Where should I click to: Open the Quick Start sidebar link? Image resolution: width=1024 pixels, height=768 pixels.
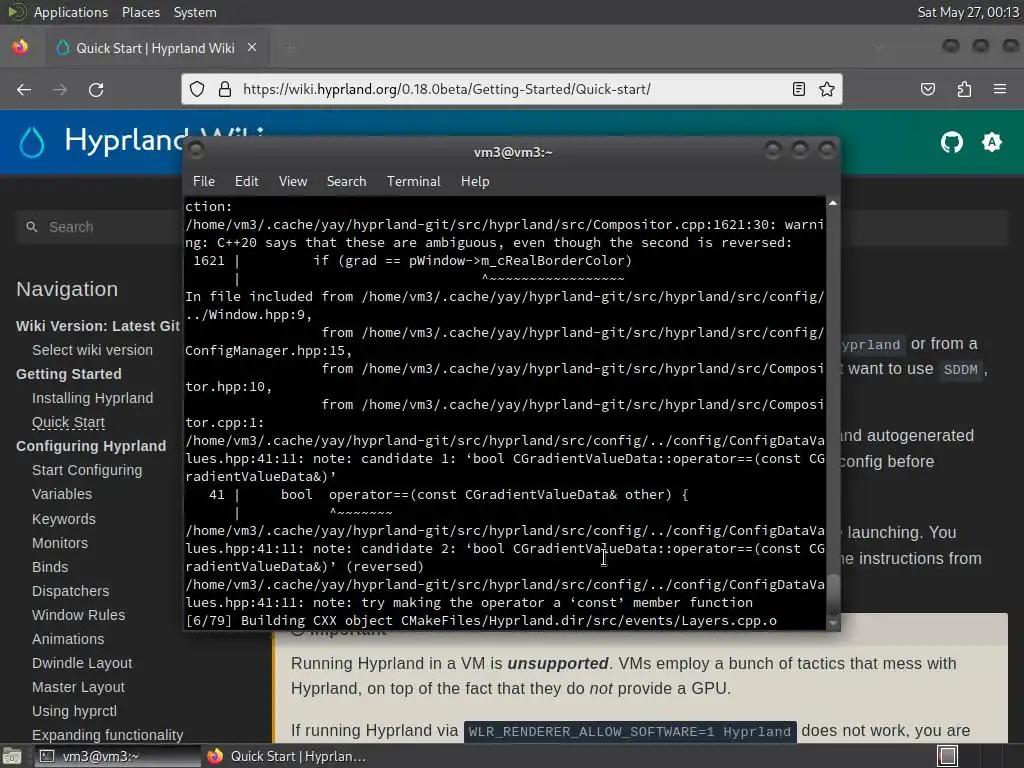pyautogui.click(x=69, y=422)
